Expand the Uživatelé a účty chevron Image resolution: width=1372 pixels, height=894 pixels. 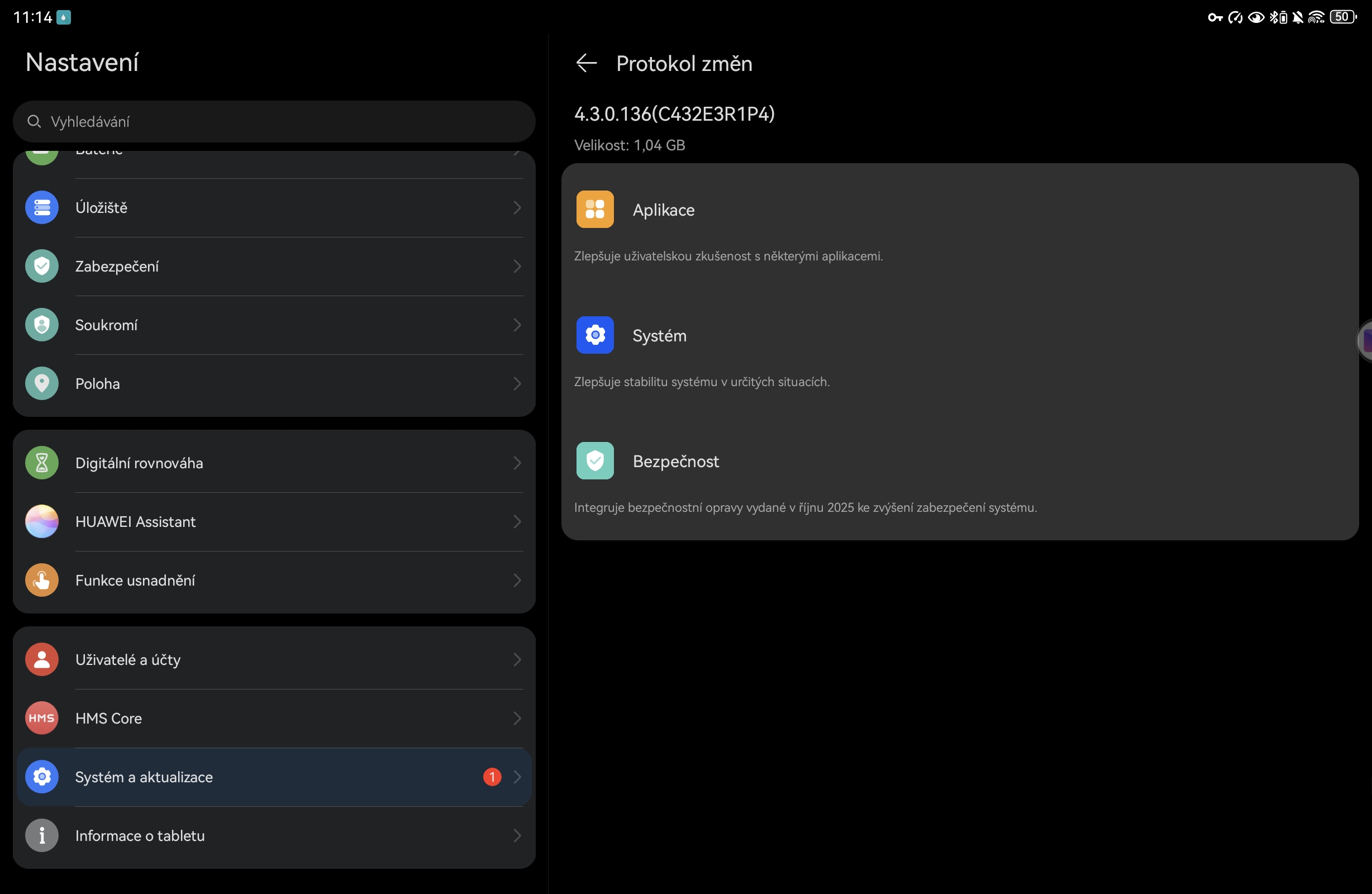click(x=517, y=659)
